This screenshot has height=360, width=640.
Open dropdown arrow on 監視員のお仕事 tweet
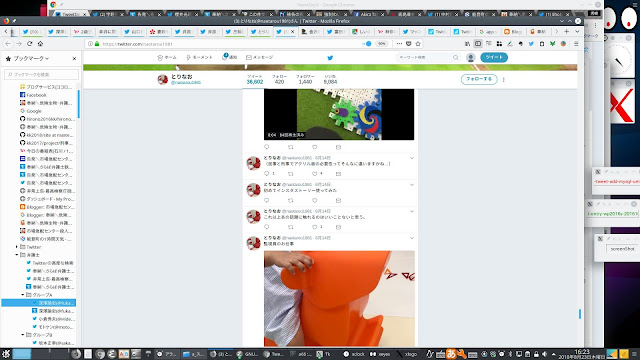(412, 238)
